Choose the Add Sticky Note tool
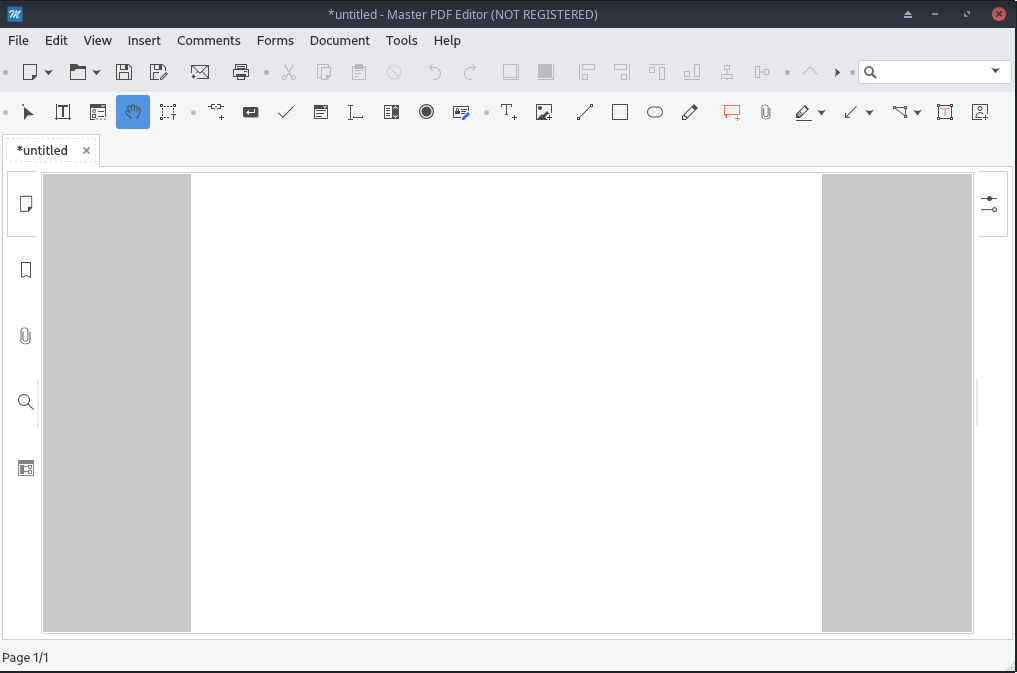 [732, 112]
